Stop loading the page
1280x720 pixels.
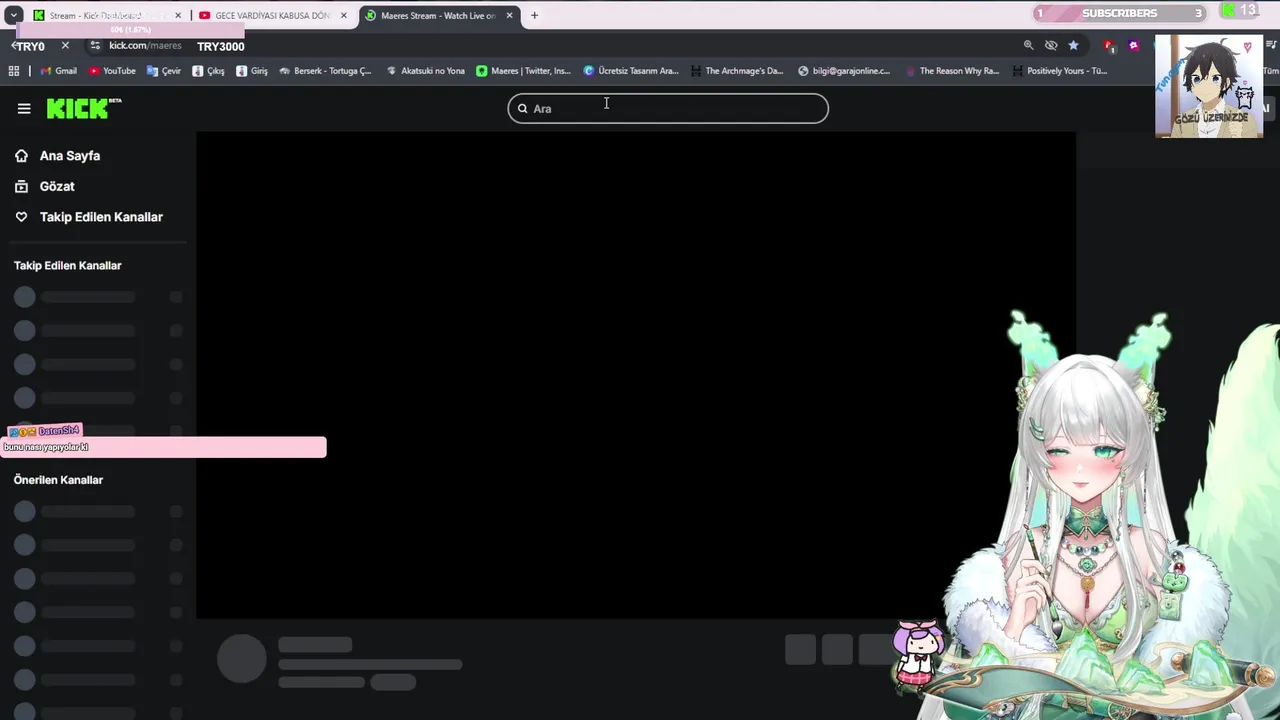pyautogui.click(x=65, y=46)
